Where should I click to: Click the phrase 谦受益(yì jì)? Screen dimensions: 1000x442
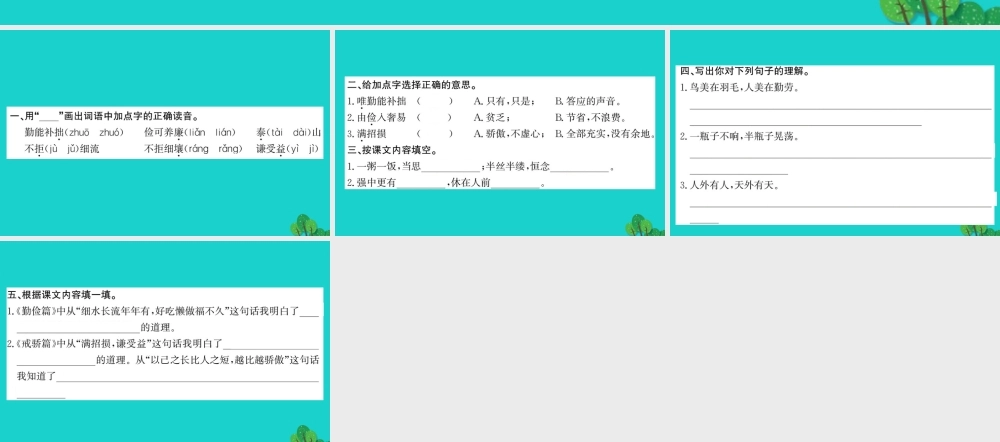pyautogui.click(x=288, y=149)
